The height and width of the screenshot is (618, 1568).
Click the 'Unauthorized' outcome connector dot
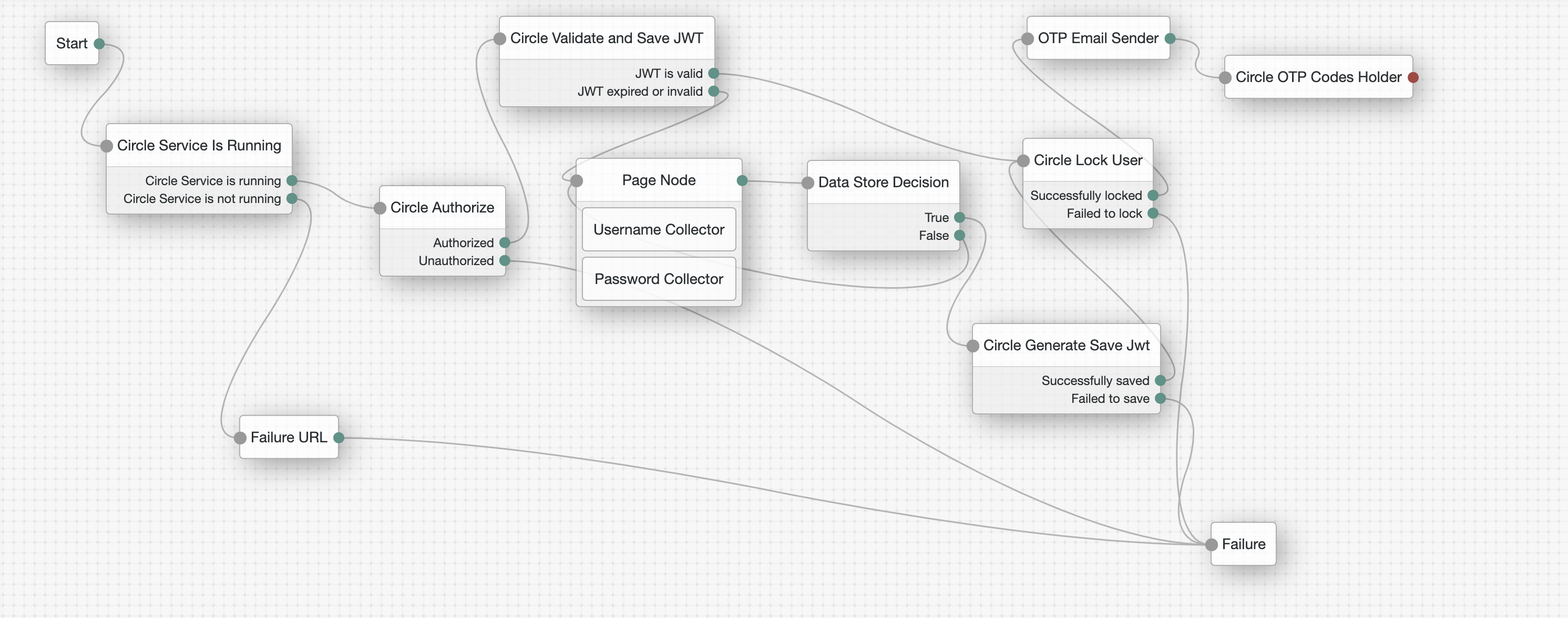pos(504,260)
